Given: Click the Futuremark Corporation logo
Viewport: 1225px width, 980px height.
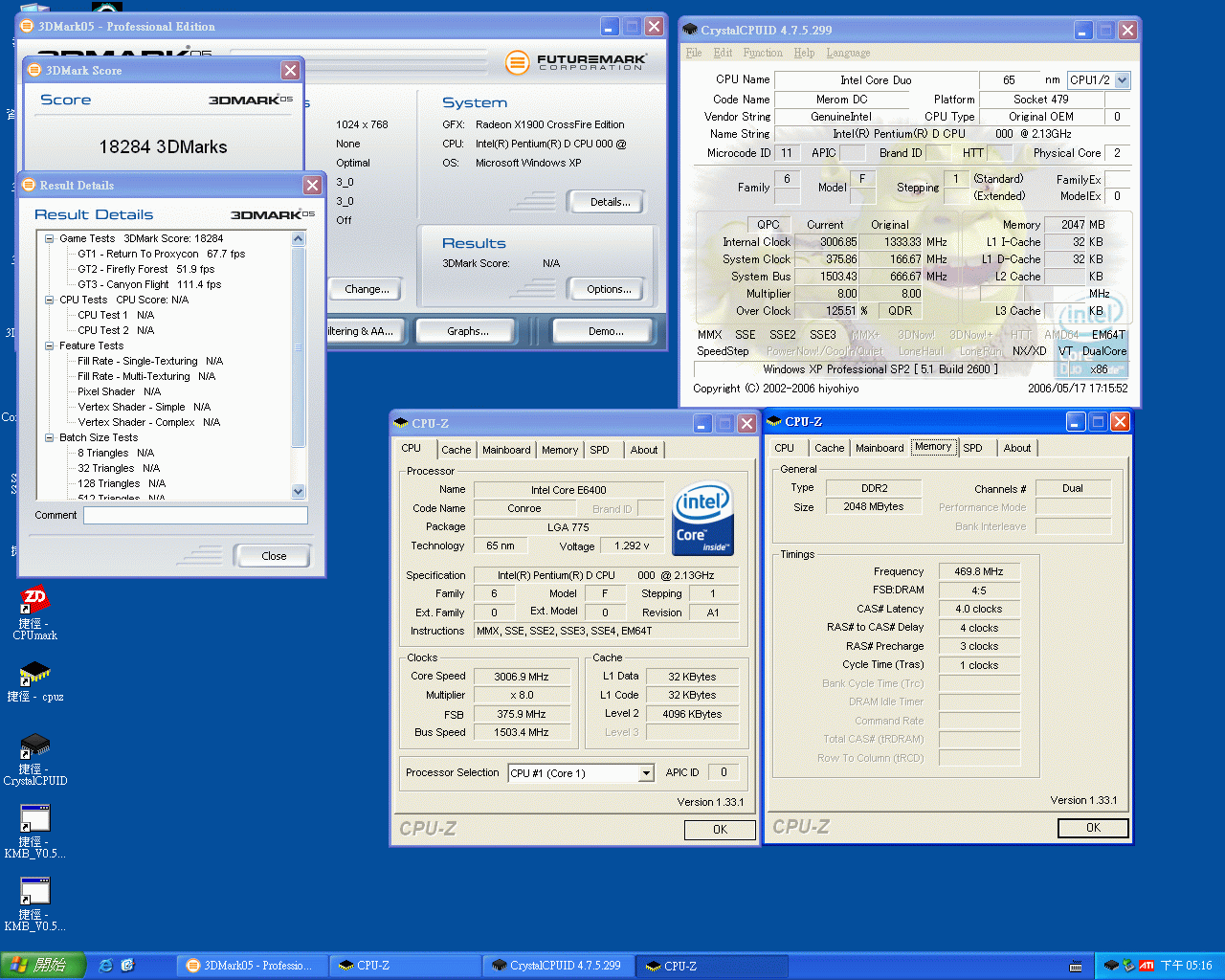Looking at the screenshot, I should [x=576, y=63].
